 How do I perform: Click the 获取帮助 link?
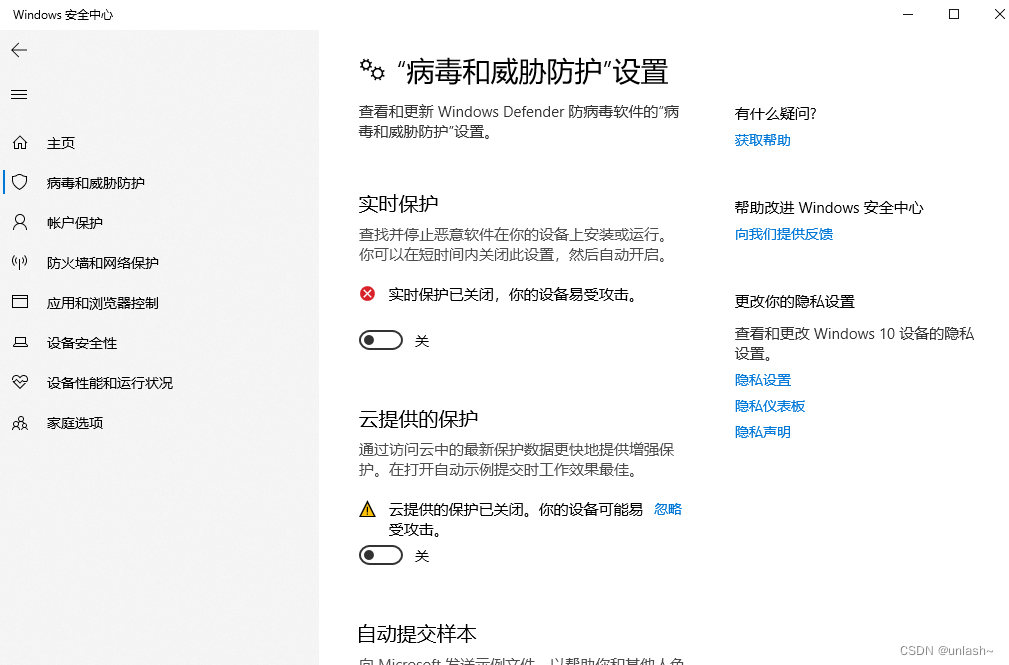click(763, 140)
